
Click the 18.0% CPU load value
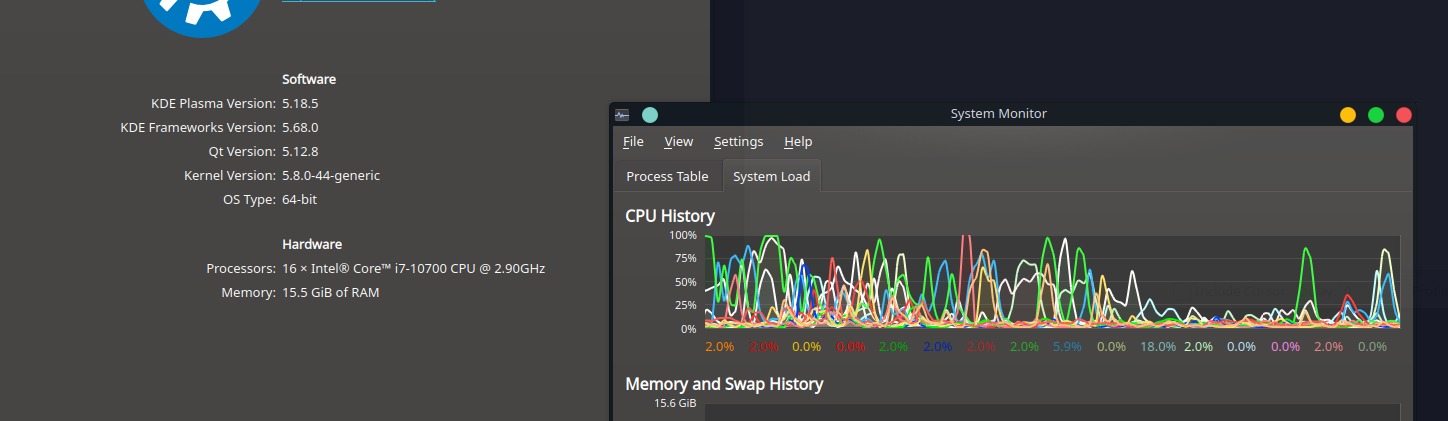[x=1158, y=347]
